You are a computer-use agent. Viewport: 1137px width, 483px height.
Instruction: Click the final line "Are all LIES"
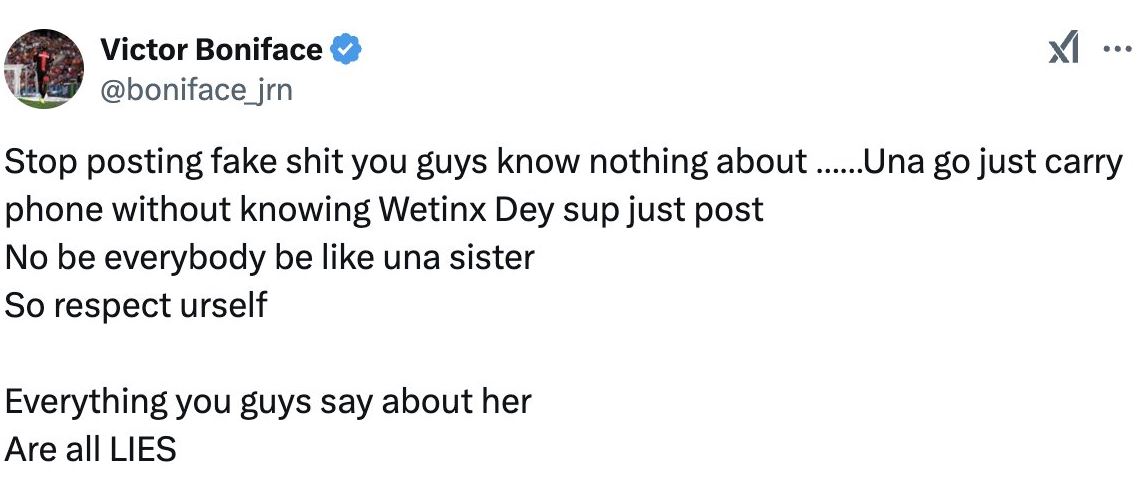(90, 449)
